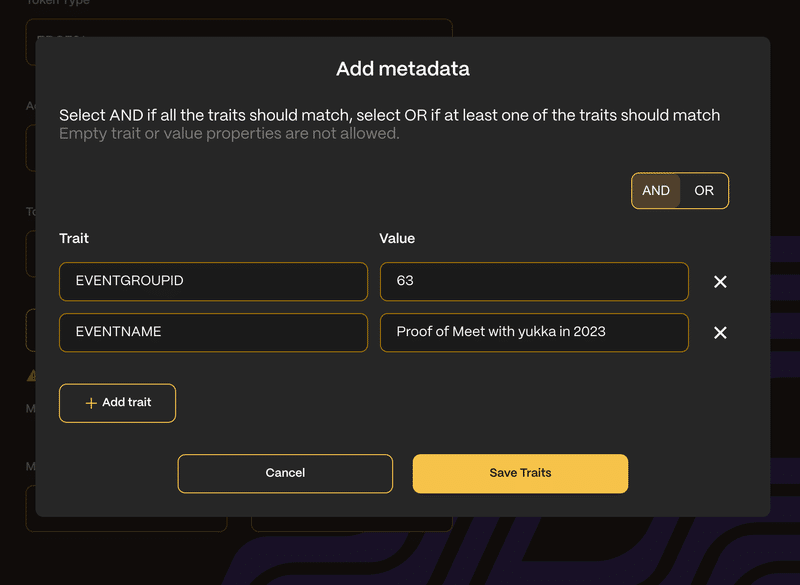Click the Add metadata dialog heading
The width and height of the screenshot is (800, 585).
tap(403, 69)
